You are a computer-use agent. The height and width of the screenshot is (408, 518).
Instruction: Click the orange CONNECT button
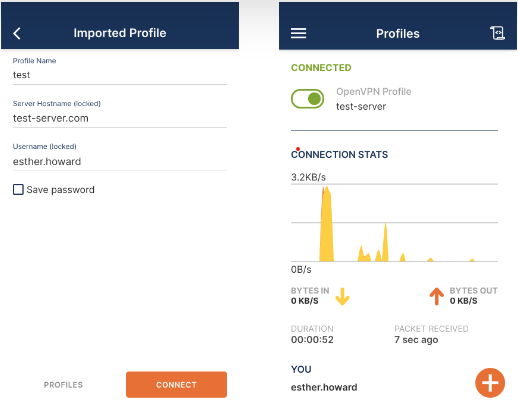[x=176, y=385]
